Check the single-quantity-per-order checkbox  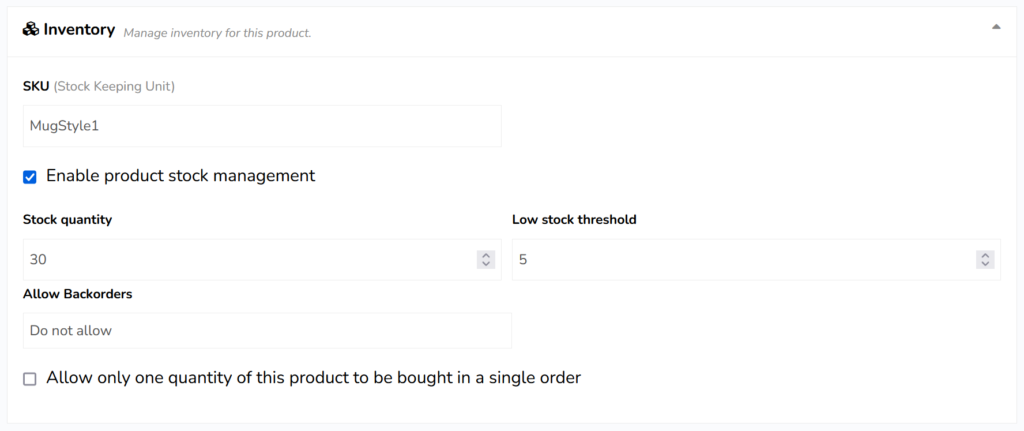[30, 379]
